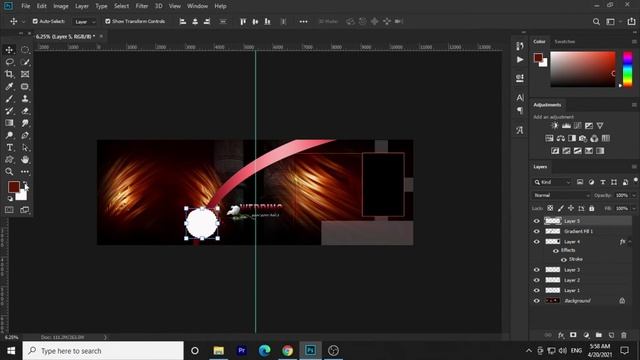Viewport: 640px width, 360px height.
Task: Add a Photo Filter adjustment
Action: click(583, 138)
